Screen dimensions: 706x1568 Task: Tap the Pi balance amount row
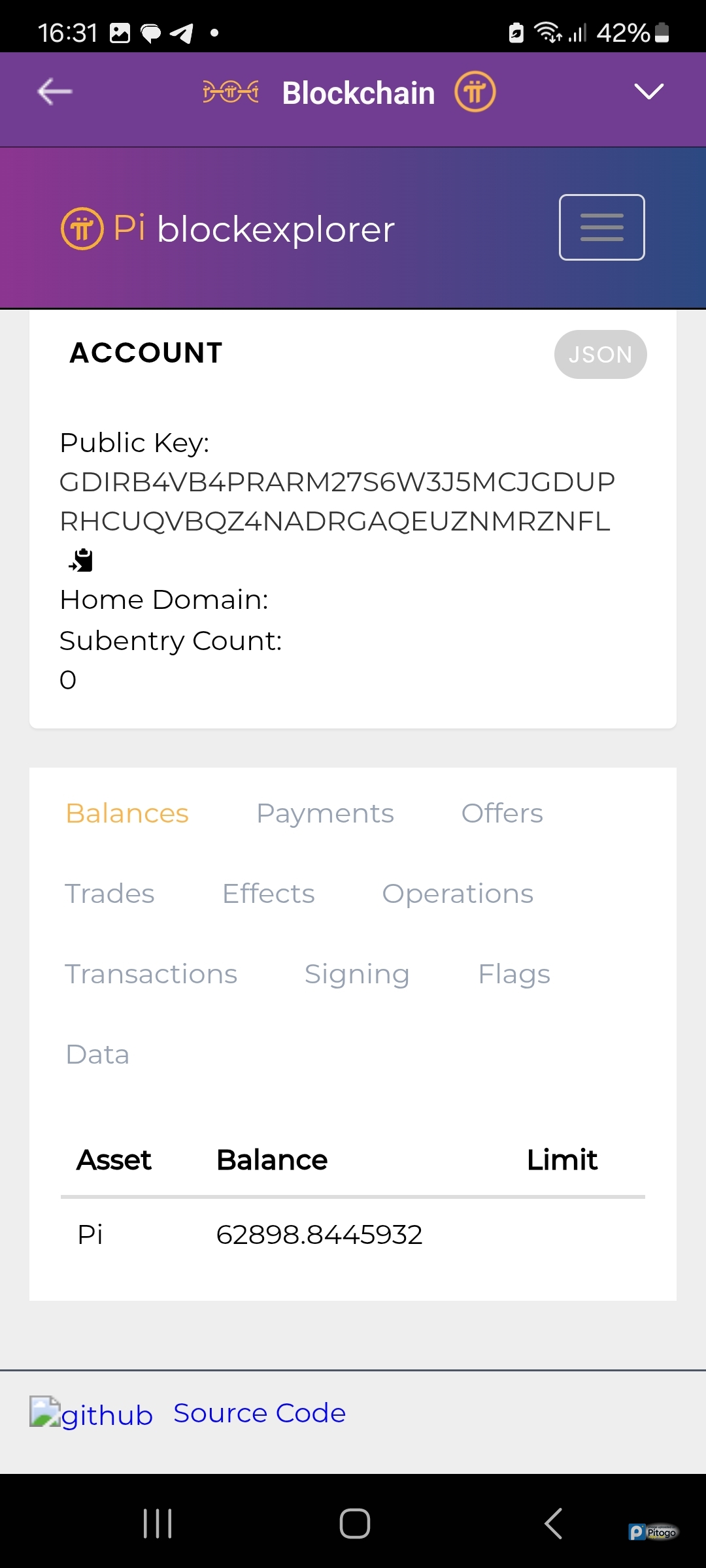coord(319,1235)
